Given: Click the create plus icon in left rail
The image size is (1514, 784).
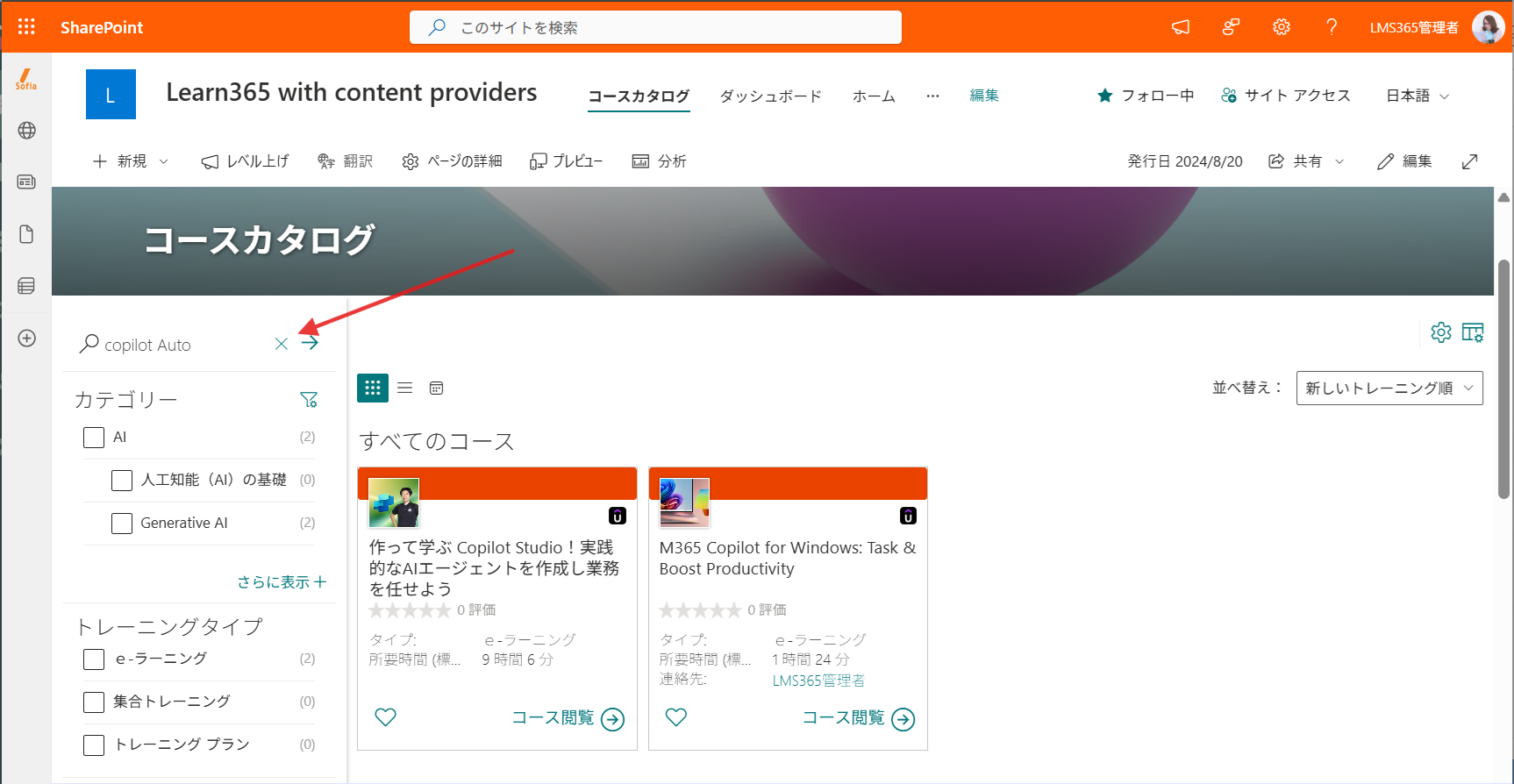Looking at the screenshot, I should pyautogui.click(x=26, y=339).
